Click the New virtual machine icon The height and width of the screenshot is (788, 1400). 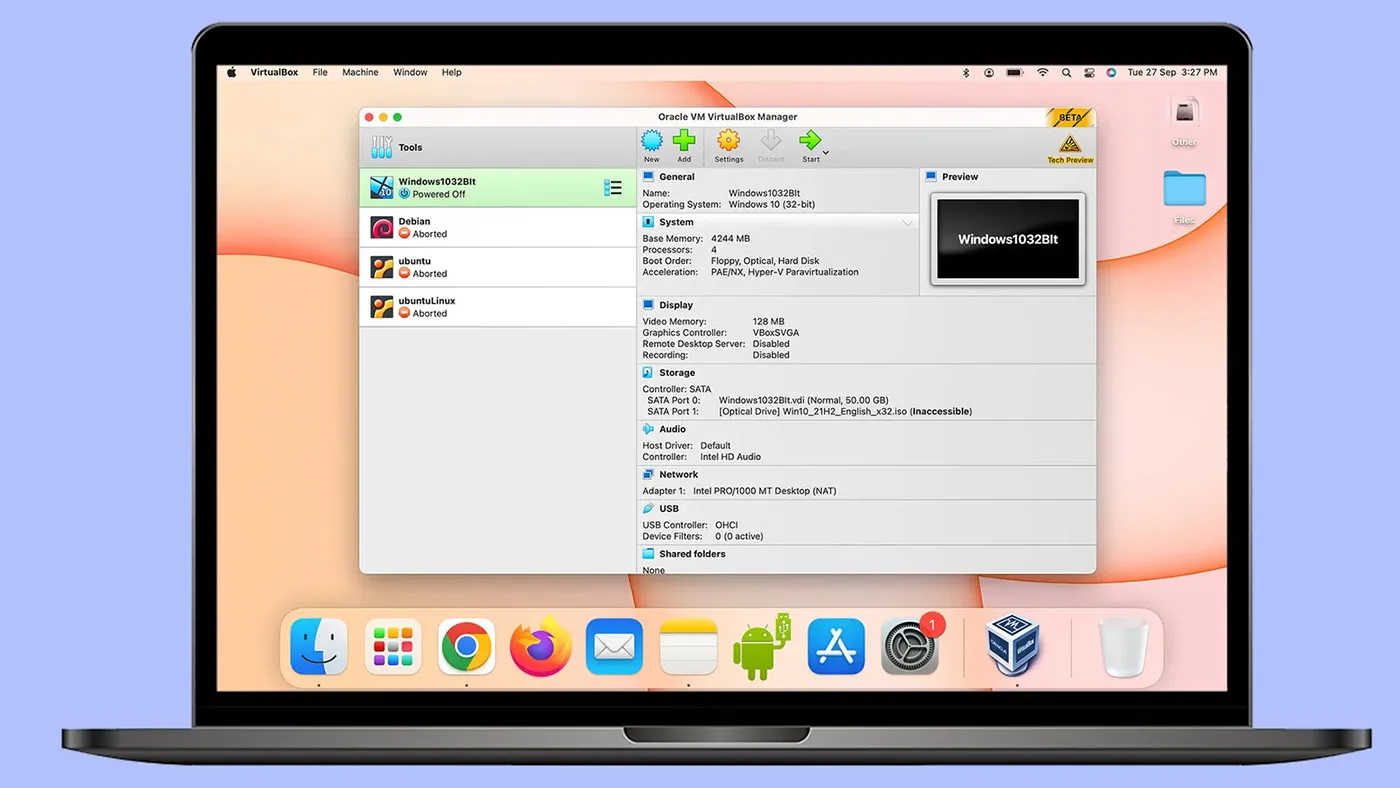652,142
